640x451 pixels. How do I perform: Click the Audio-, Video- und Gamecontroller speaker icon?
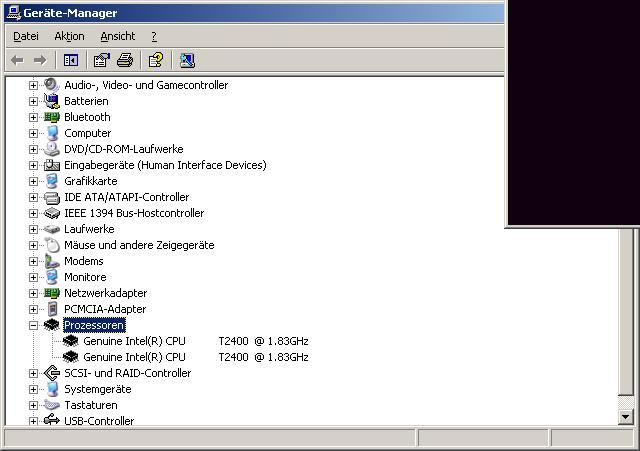pos(52,85)
